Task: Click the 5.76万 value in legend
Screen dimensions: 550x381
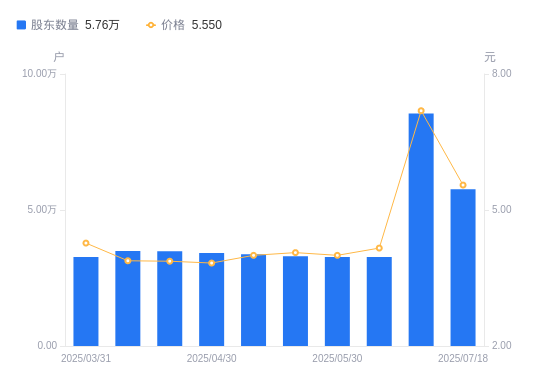Action: (x=102, y=25)
